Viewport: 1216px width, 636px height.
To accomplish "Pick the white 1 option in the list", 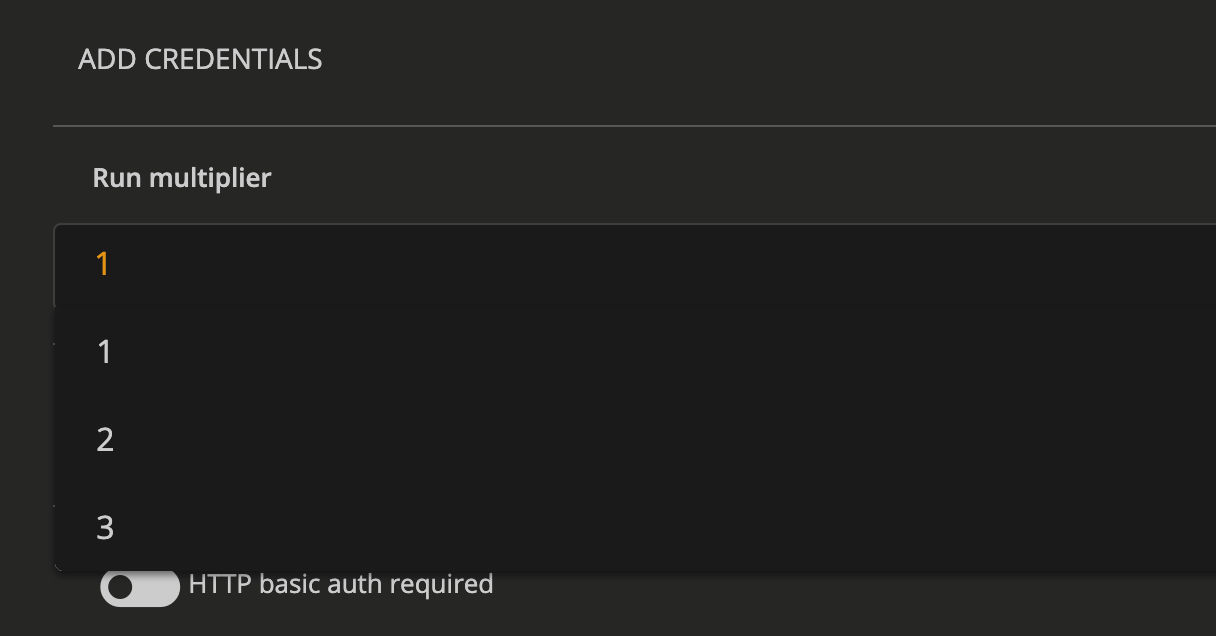I will 105,352.
